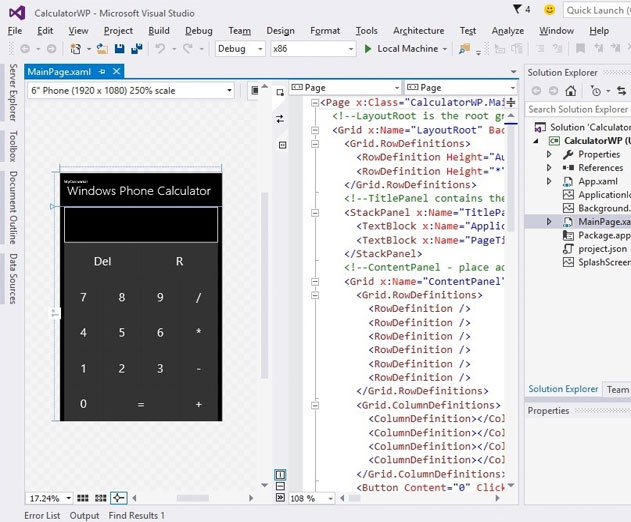Open the Data Sources side panel
The image size is (631, 522).
(13, 279)
